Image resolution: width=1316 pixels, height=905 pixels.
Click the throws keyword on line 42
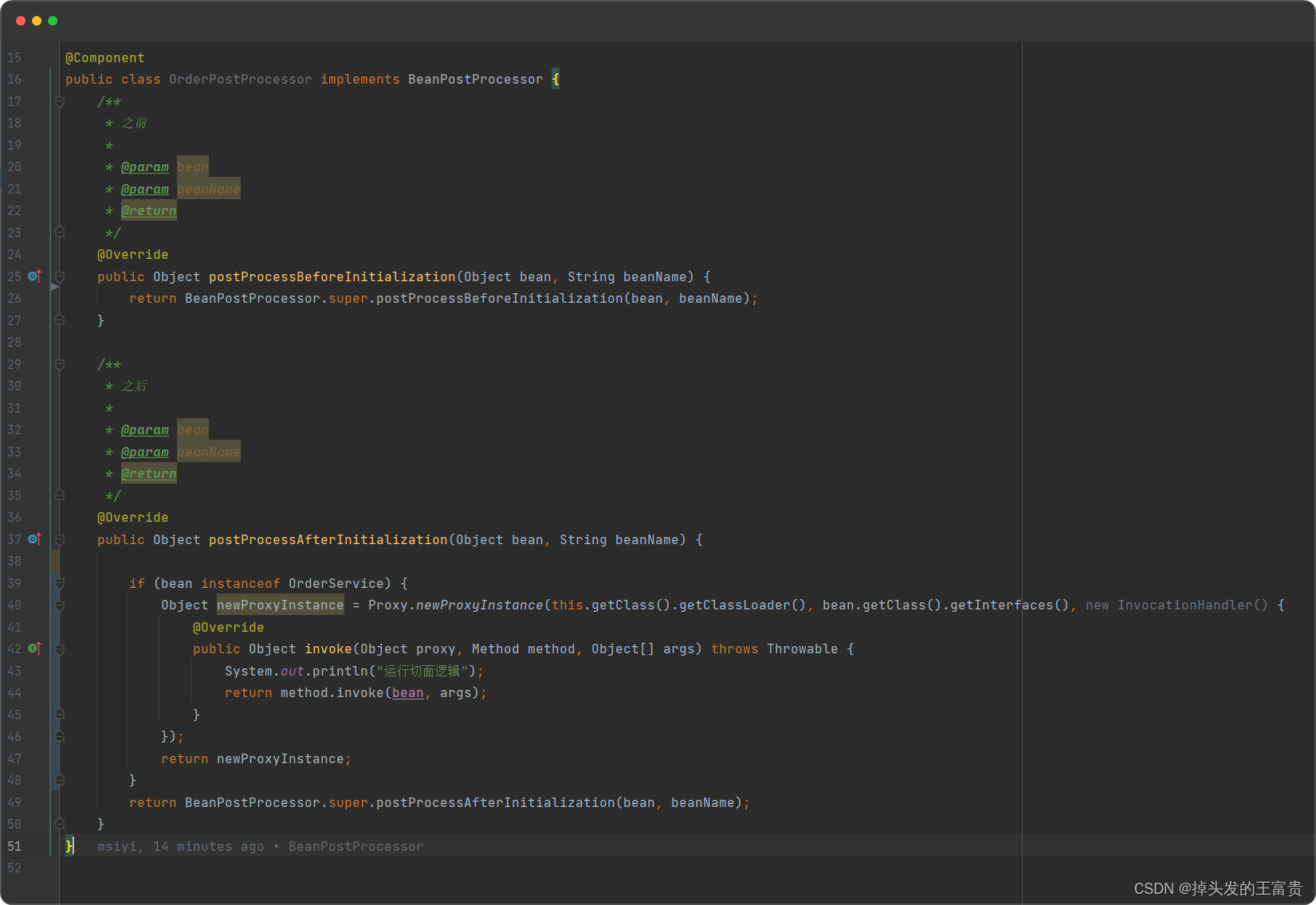click(x=735, y=648)
